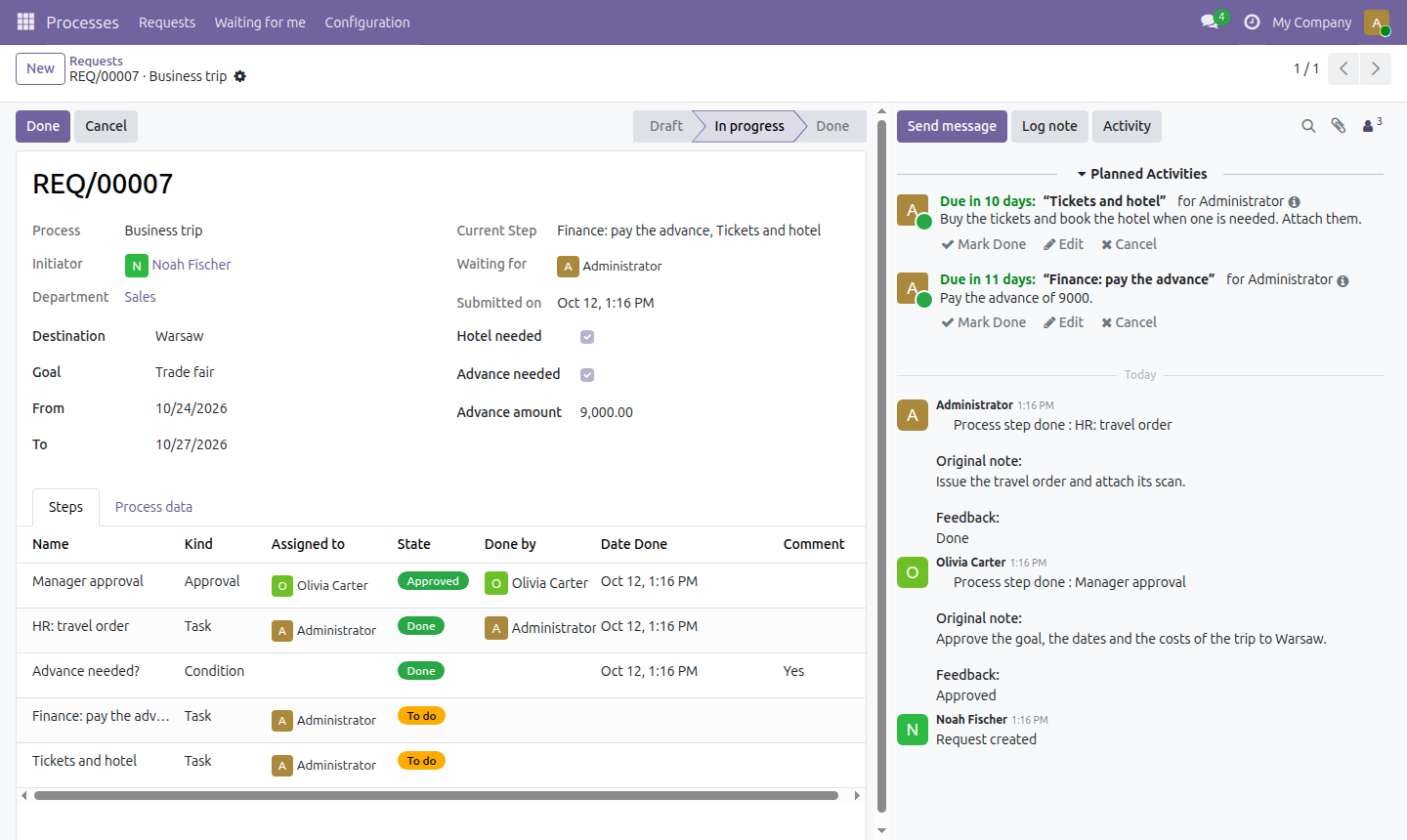Open the Requests breadcrumb link
Image resolution: width=1407 pixels, height=840 pixels.
tap(96, 61)
